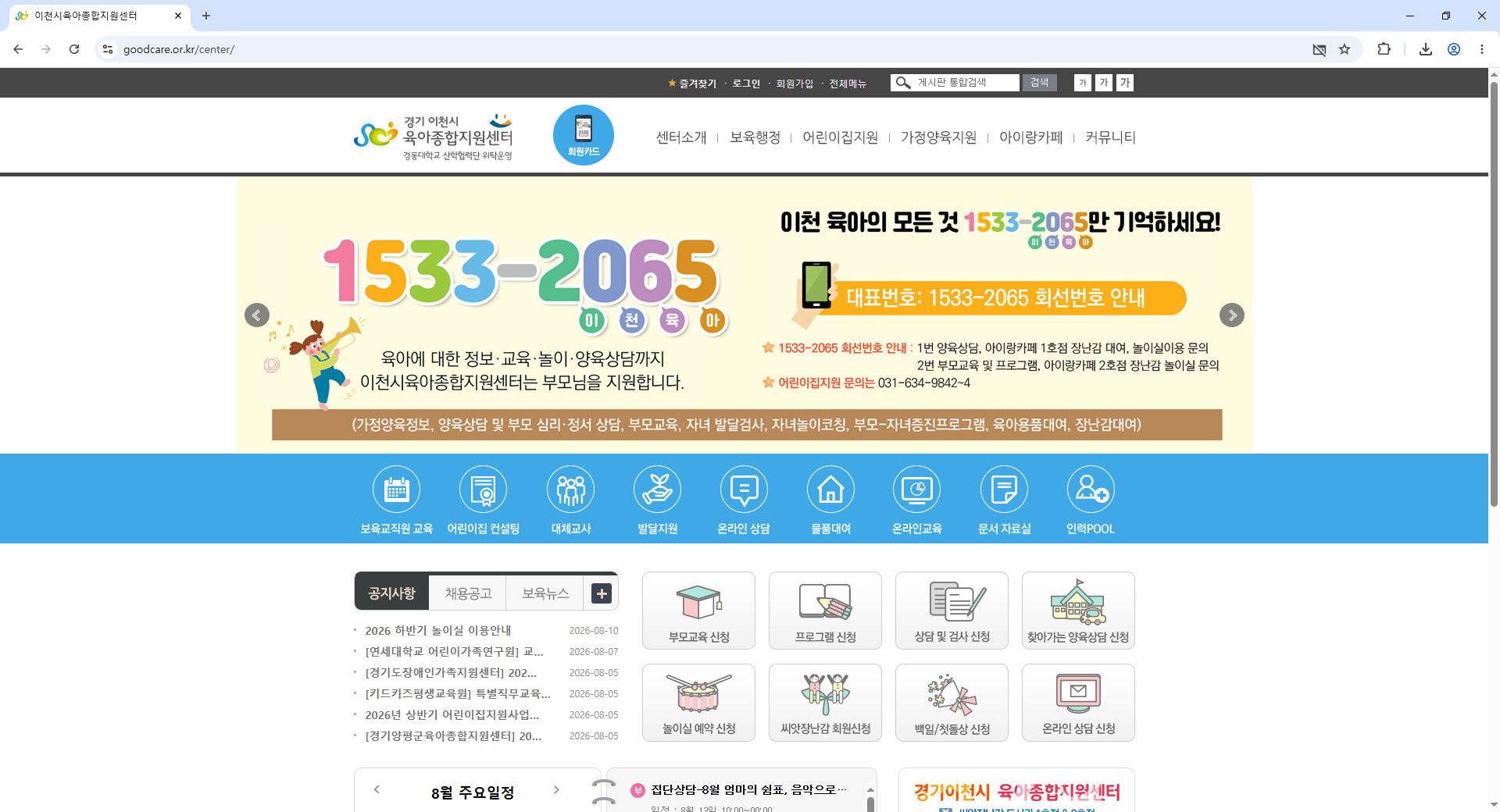Open the 전체메뉴 link
The width and height of the screenshot is (1500, 812).
848,84
